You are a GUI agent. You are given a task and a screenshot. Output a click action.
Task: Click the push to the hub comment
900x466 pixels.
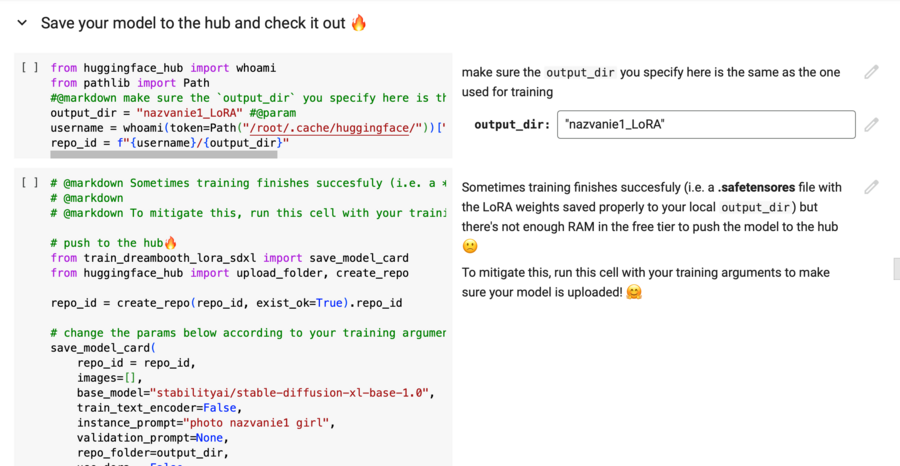pyautogui.click(x=114, y=243)
